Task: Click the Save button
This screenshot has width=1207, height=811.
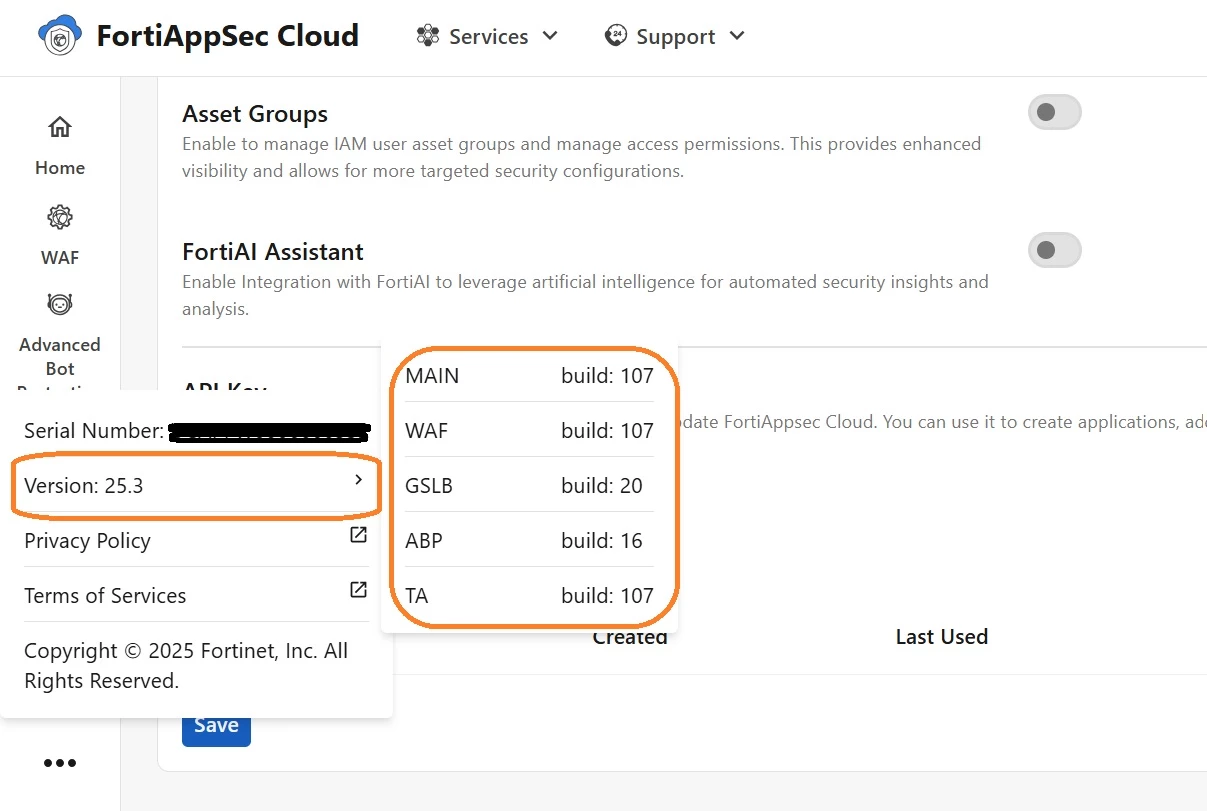Action: point(216,726)
